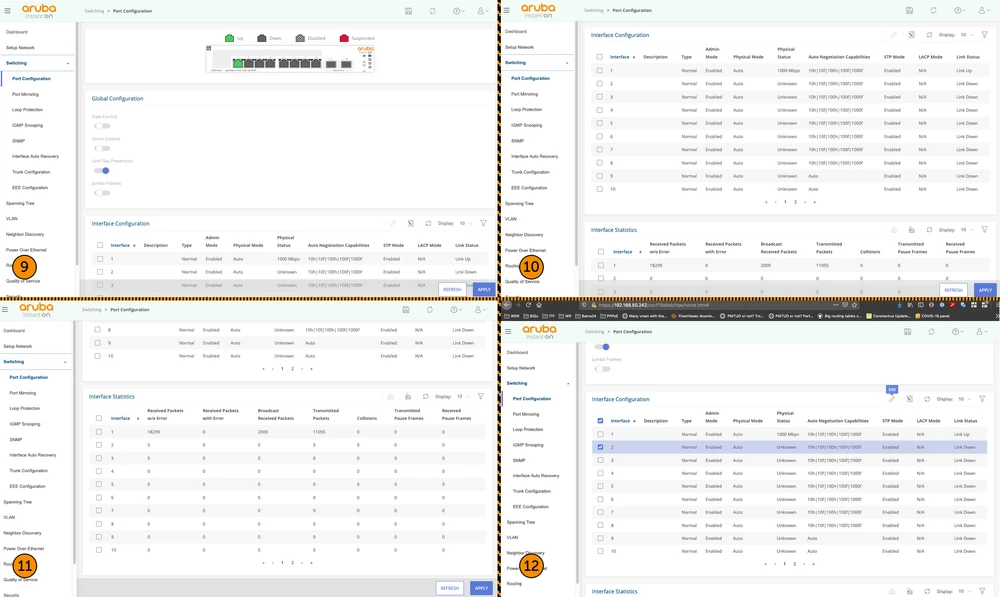Uncheck the selected interface 2 row checkbox
This screenshot has width=1000, height=597.
click(600, 447)
